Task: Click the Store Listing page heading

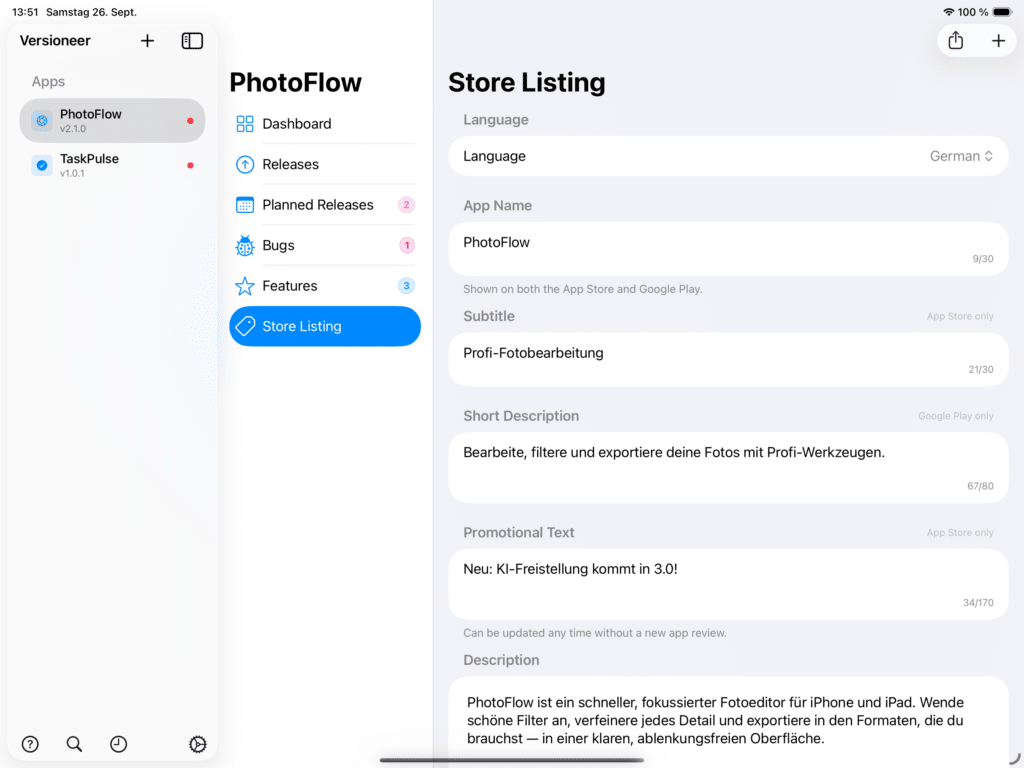Action: [526, 82]
